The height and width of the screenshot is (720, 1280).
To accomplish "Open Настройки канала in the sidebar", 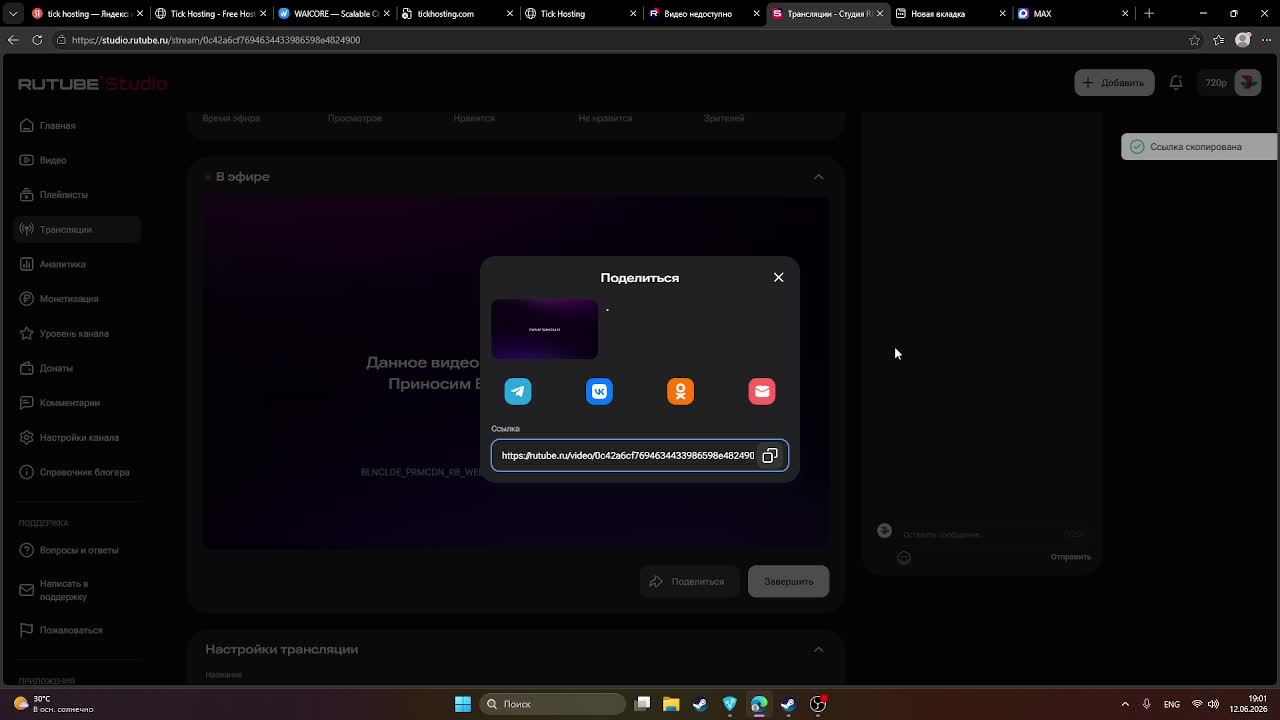I will [x=79, y=438].
